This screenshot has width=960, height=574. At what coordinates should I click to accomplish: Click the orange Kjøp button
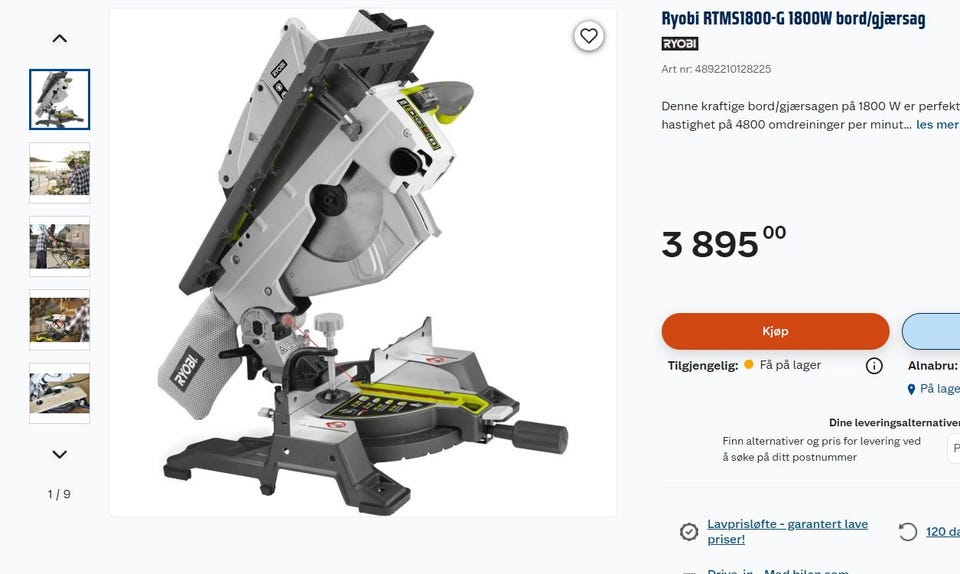775,331
